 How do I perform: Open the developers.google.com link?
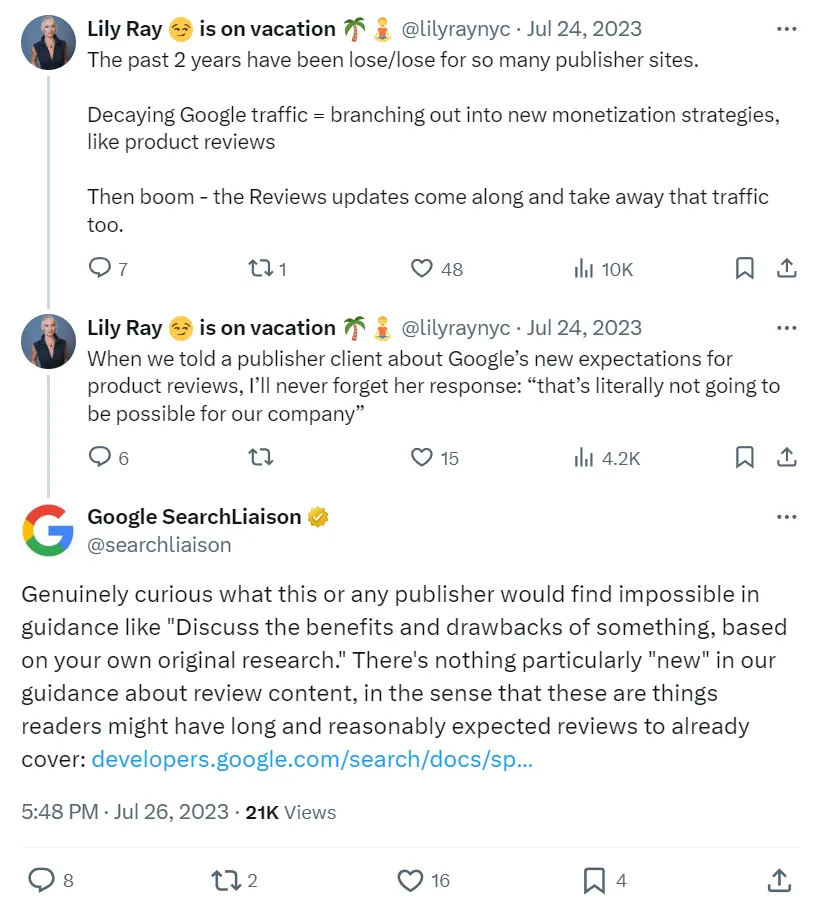tap(311, 759)
